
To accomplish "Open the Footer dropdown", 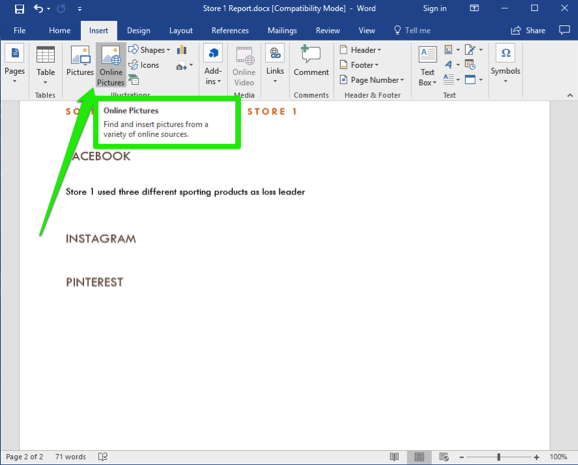I will 359,65.
